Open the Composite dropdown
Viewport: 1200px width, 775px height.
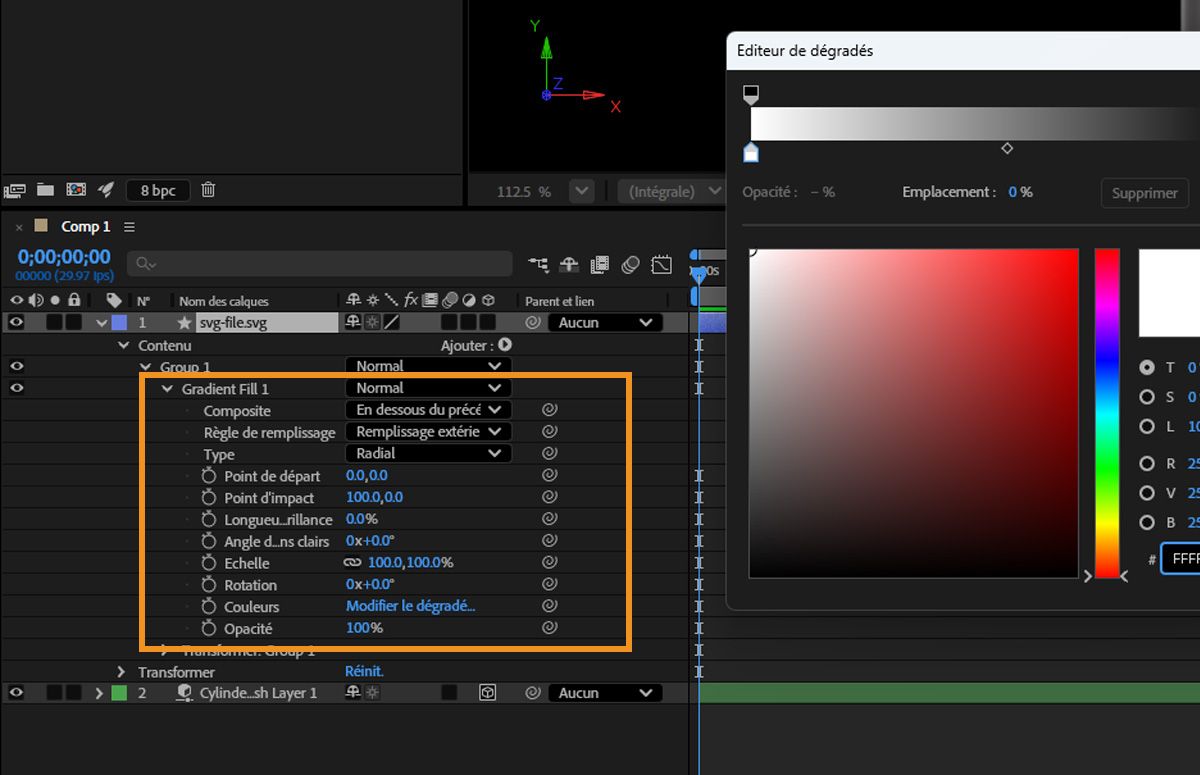tap(428, 410)
